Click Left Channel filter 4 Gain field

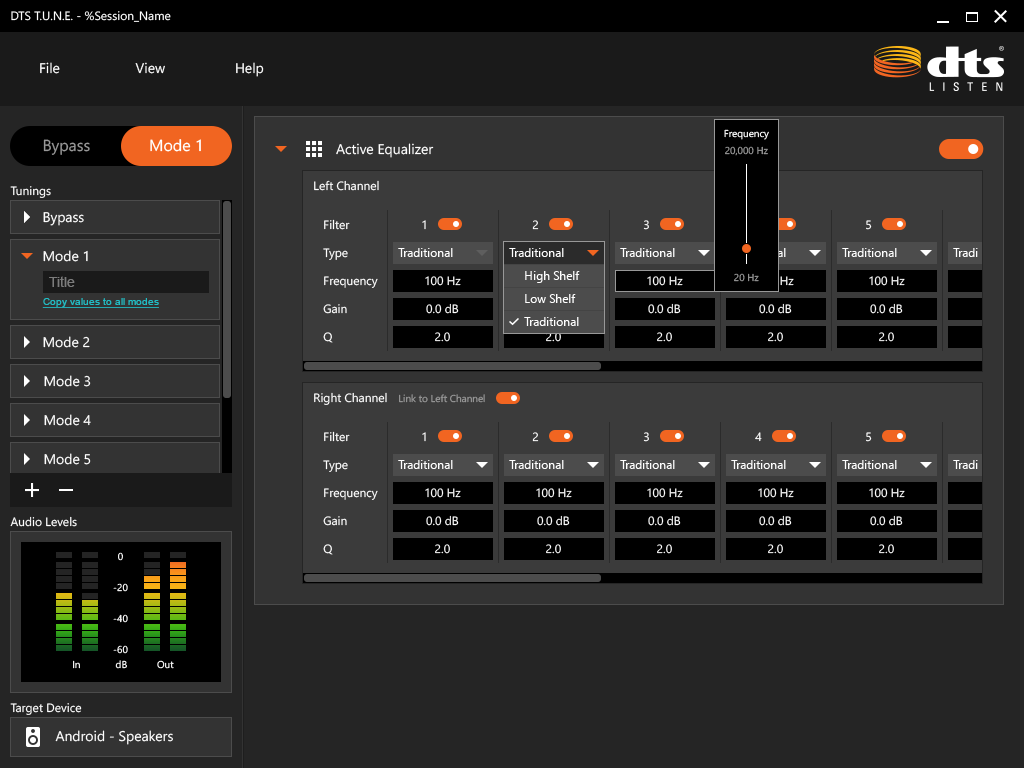click(776, 309)
